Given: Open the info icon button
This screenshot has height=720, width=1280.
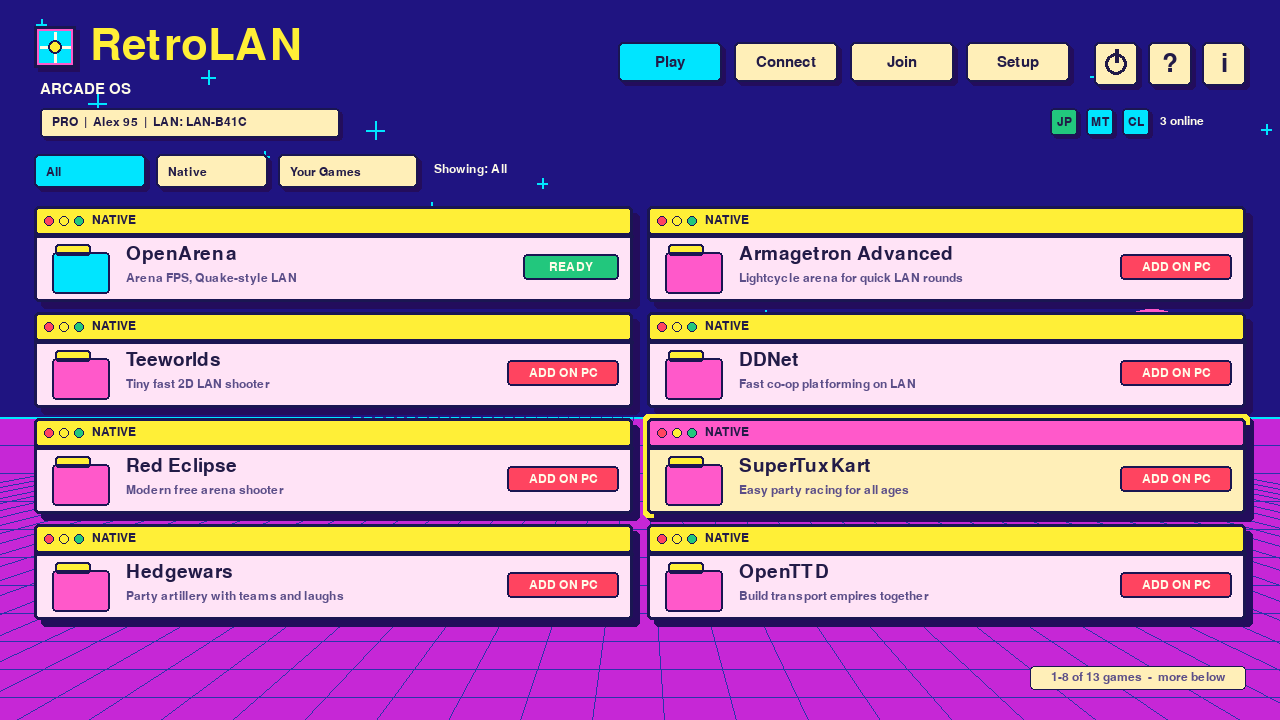Looking at the screenshot, I should pos(1224,64).
